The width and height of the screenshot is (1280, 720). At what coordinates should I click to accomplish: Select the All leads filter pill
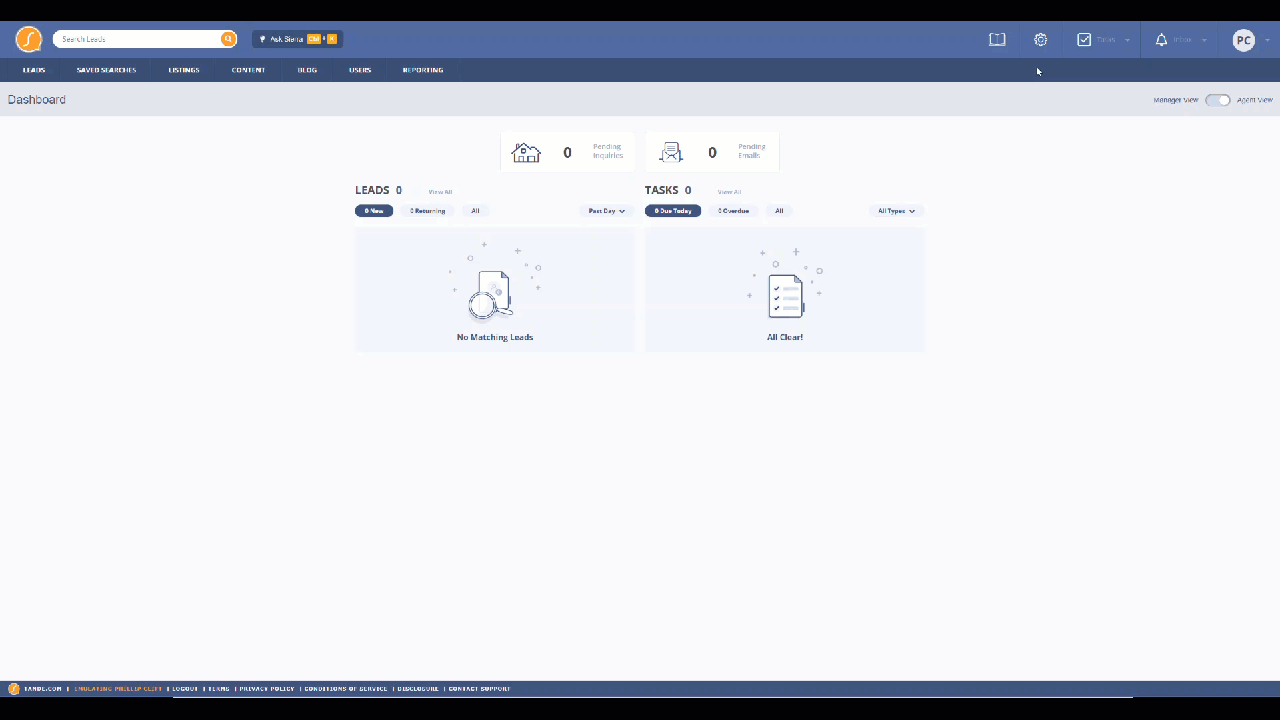[x=476, y=211]
